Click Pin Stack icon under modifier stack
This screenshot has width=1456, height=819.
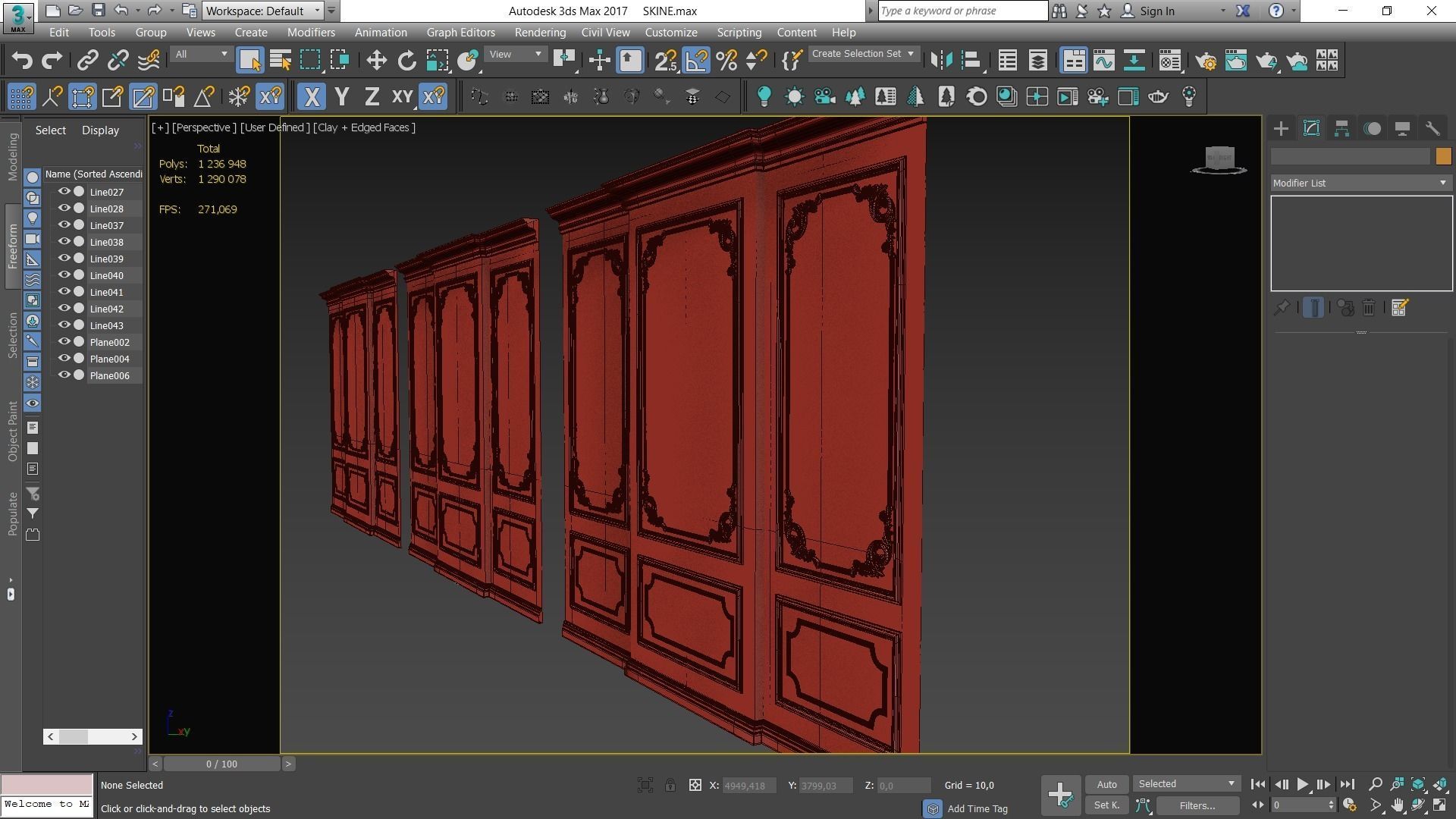pyautogui.click(x=1282, y=307)
